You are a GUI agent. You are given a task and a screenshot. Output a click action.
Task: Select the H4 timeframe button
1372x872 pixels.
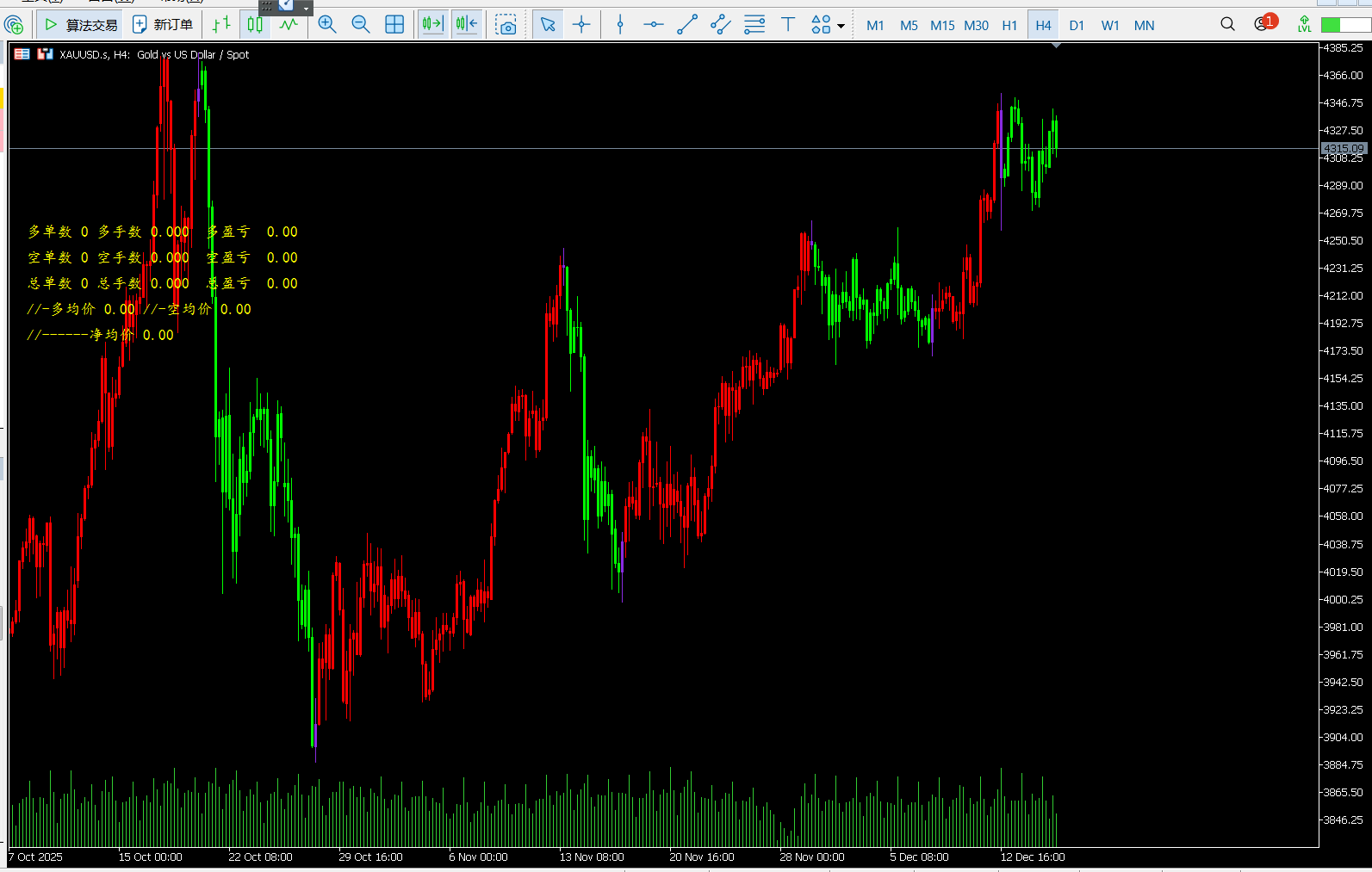[1043, 26]
